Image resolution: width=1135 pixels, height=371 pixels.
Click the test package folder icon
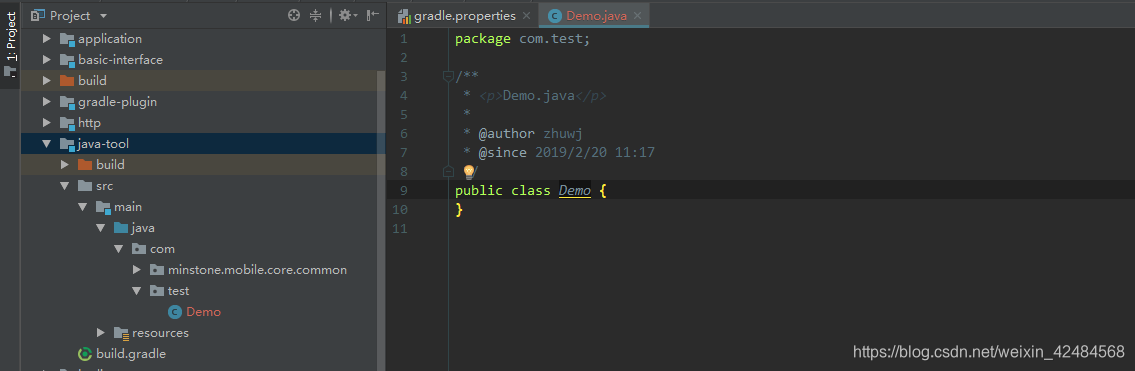pos(156,291)
